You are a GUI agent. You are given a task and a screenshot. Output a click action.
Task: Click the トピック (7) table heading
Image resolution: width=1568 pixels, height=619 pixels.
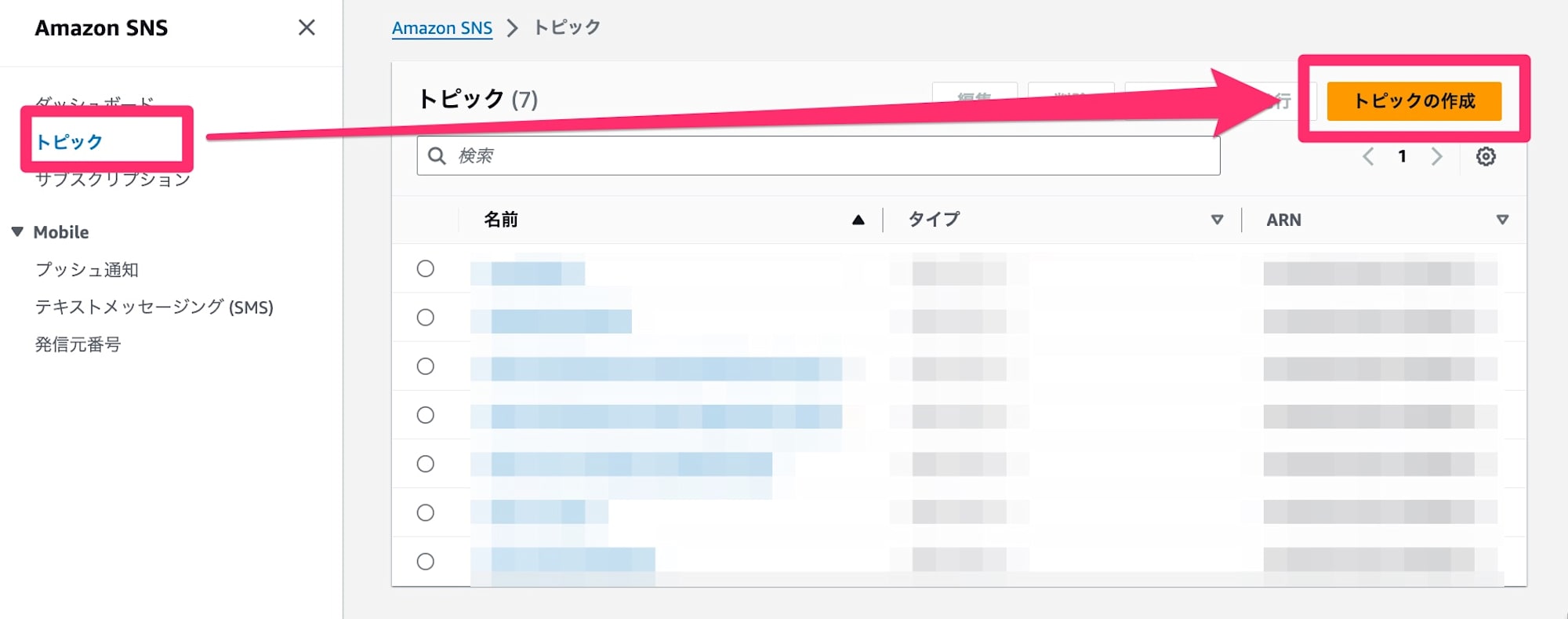tap(478, 99)
